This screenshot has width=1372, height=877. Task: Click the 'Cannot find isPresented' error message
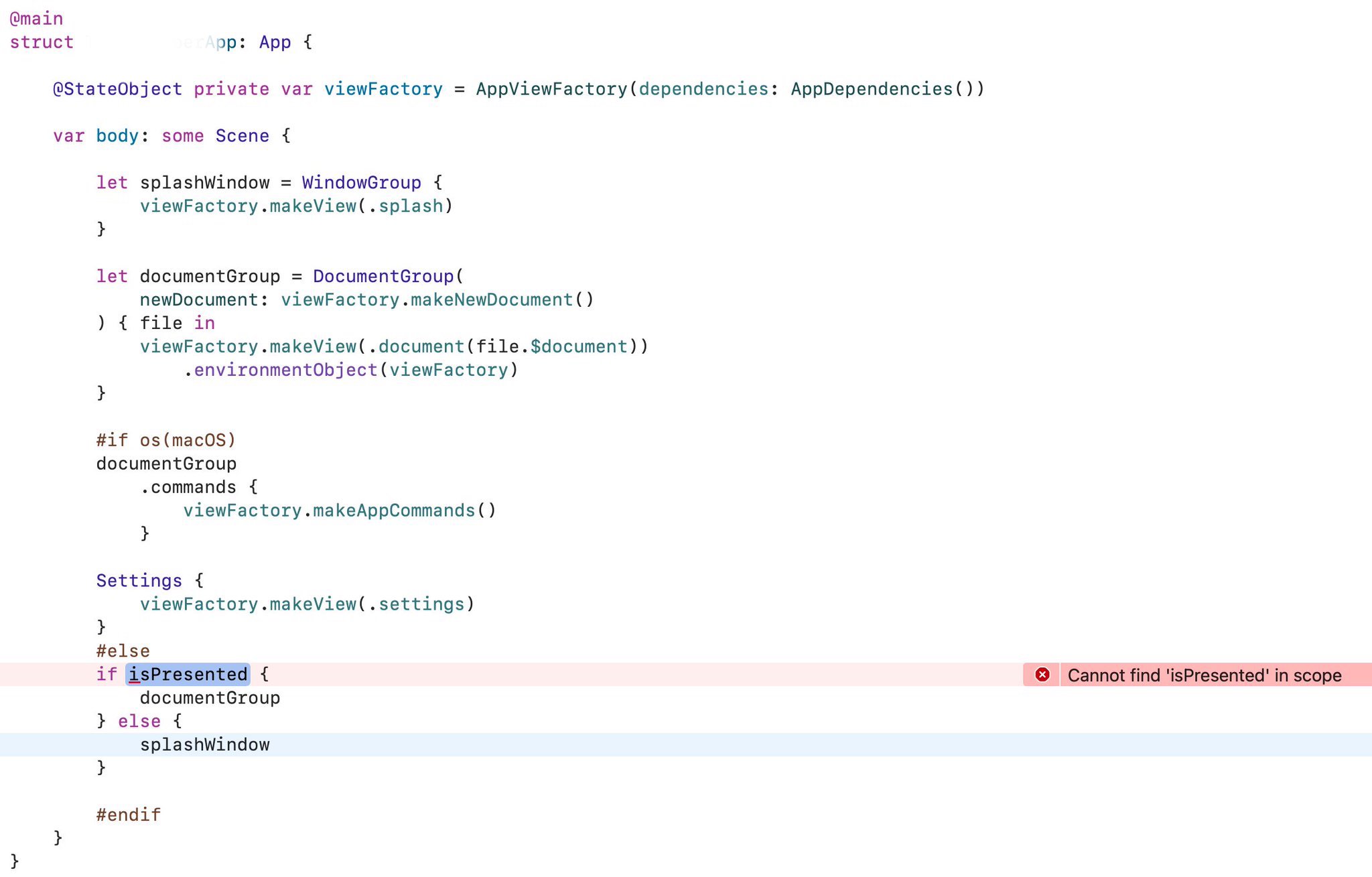pos(1204,675)
